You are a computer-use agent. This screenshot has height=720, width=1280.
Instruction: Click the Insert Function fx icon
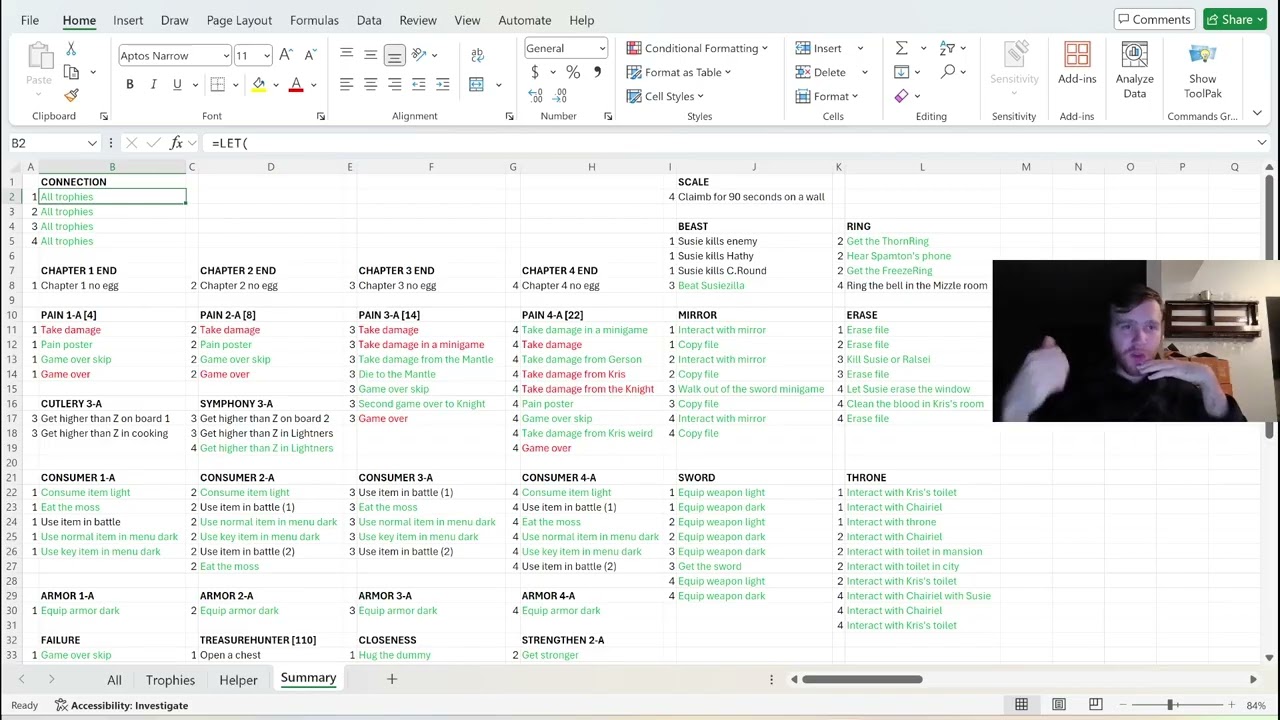tap(176, 143)
